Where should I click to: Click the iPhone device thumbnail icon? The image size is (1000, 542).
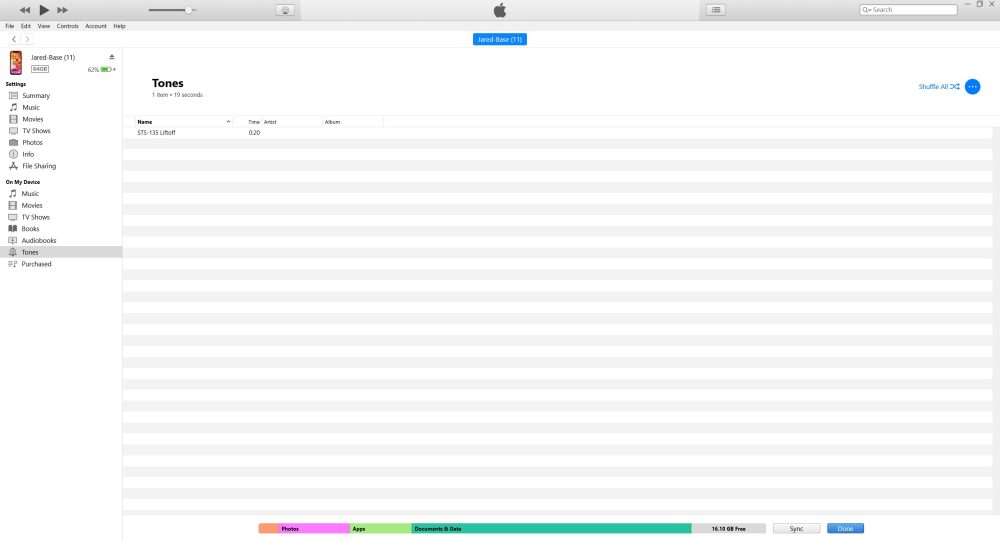[16, 62]
